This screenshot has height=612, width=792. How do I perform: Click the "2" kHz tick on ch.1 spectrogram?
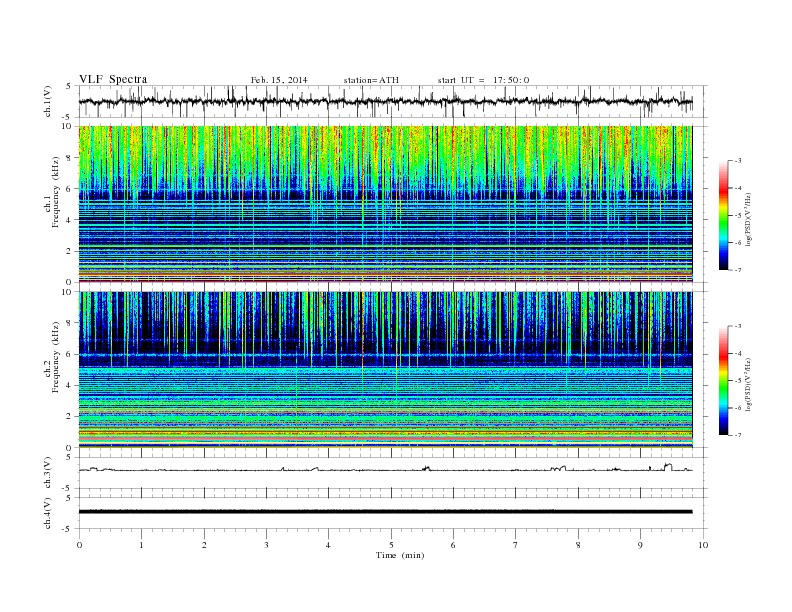coord(69,251)
